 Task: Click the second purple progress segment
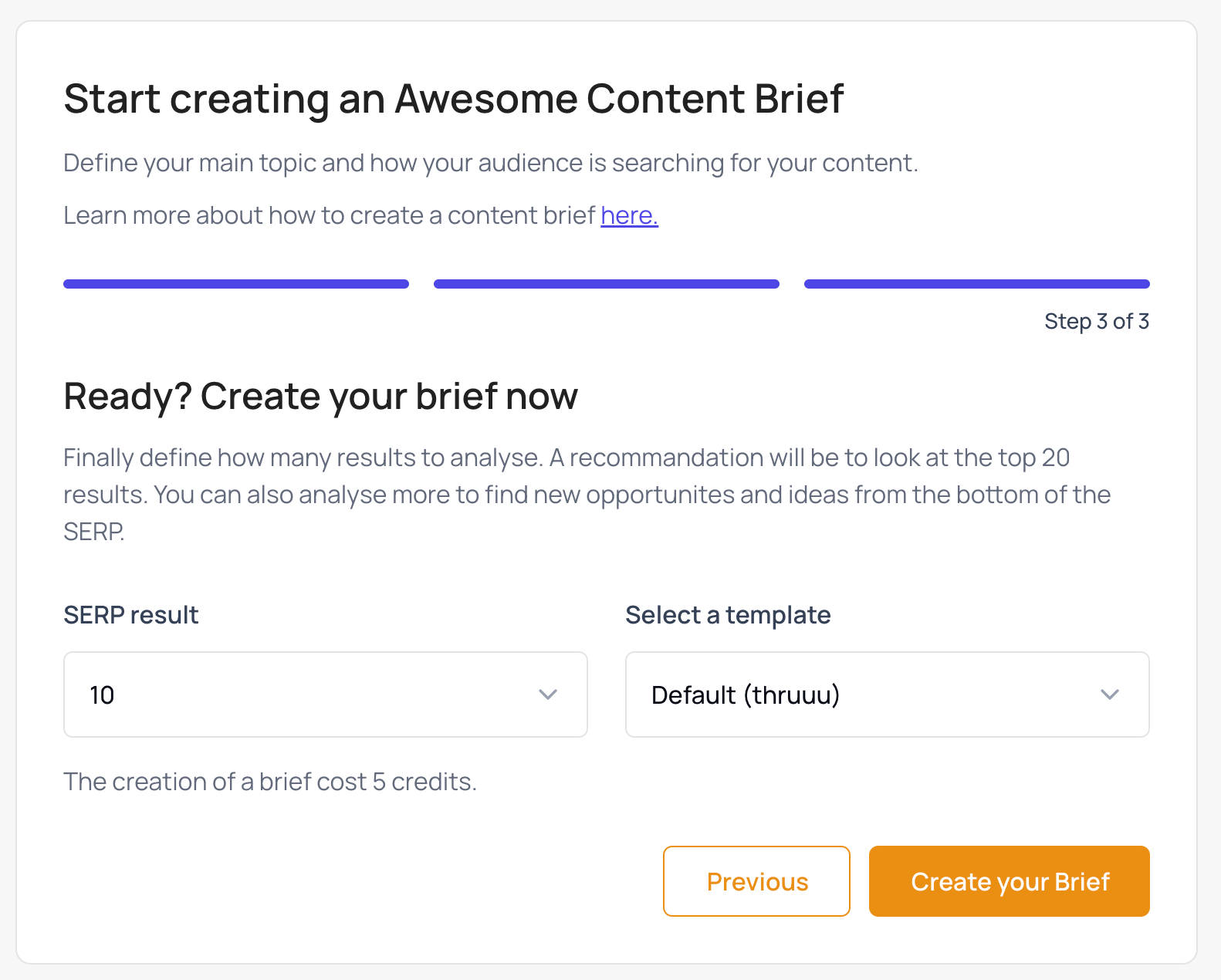tap(606, 284)
